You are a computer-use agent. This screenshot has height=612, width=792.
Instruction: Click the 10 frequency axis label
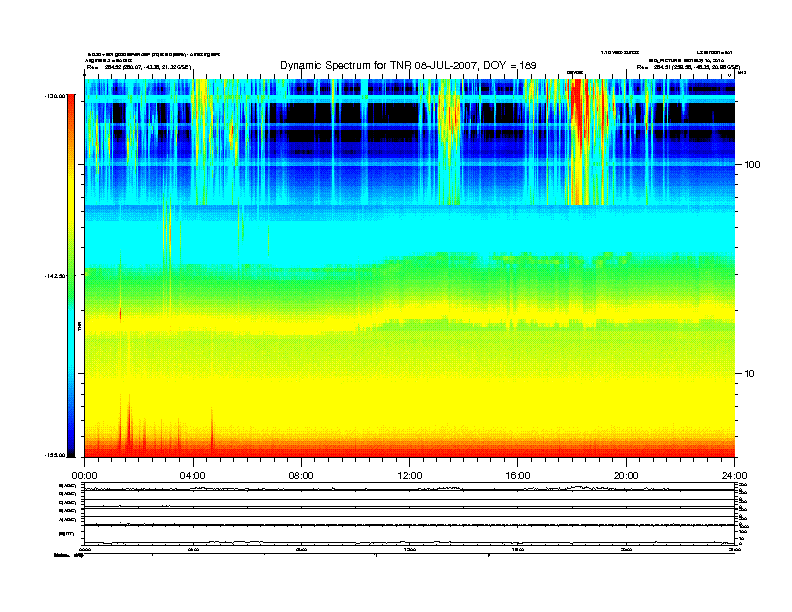tap(750, 374)
